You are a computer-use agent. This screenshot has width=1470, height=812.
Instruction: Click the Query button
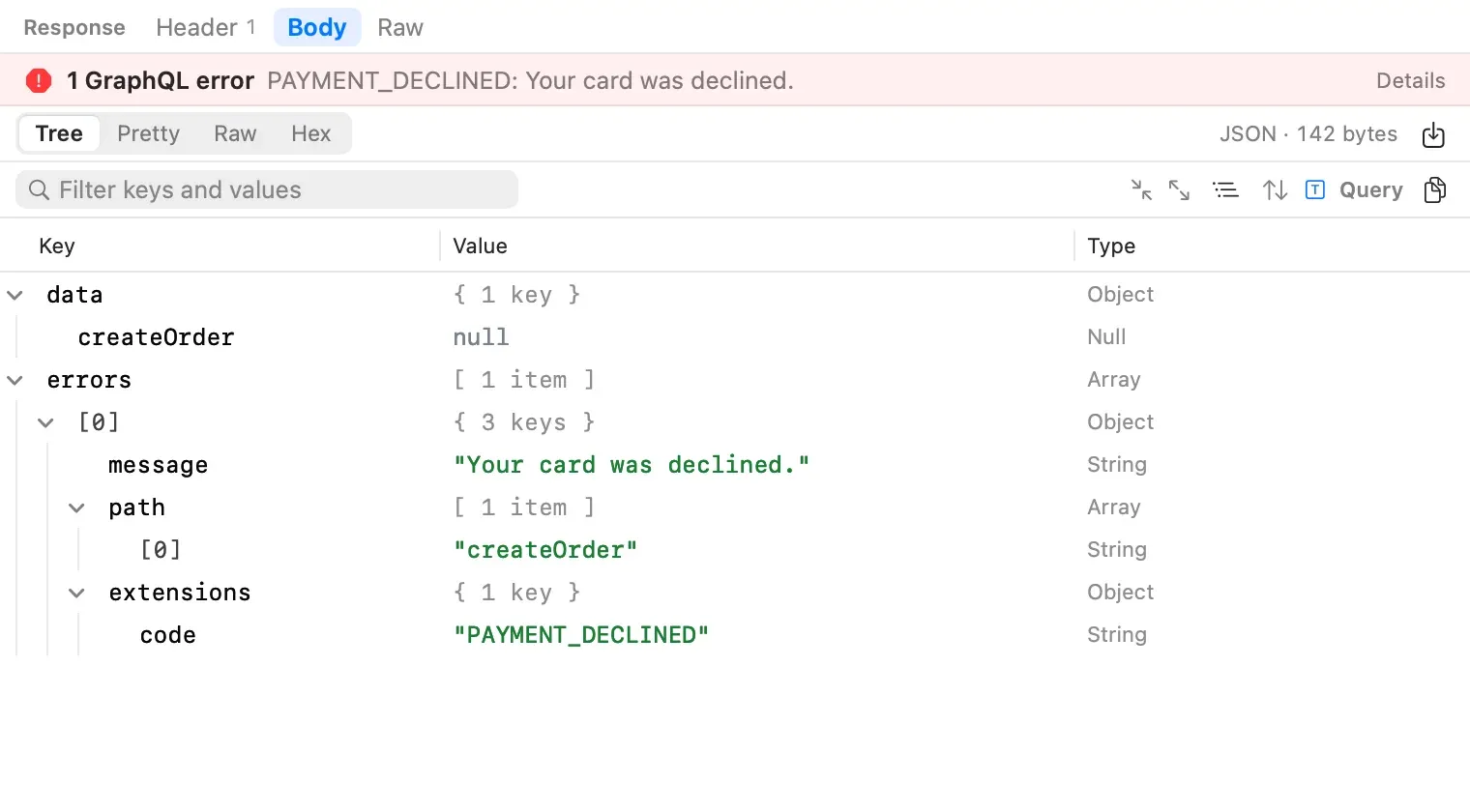[x=1371, y=189]
